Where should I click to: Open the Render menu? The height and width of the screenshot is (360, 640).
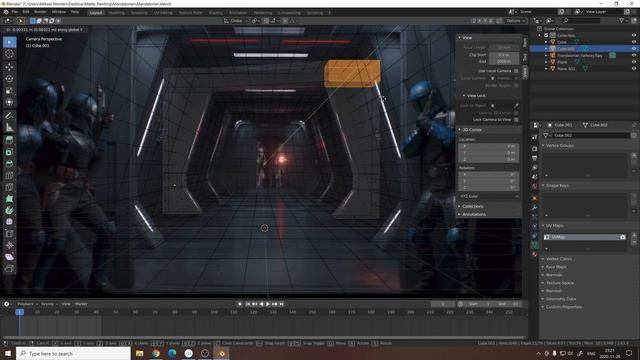pos(40,12)
